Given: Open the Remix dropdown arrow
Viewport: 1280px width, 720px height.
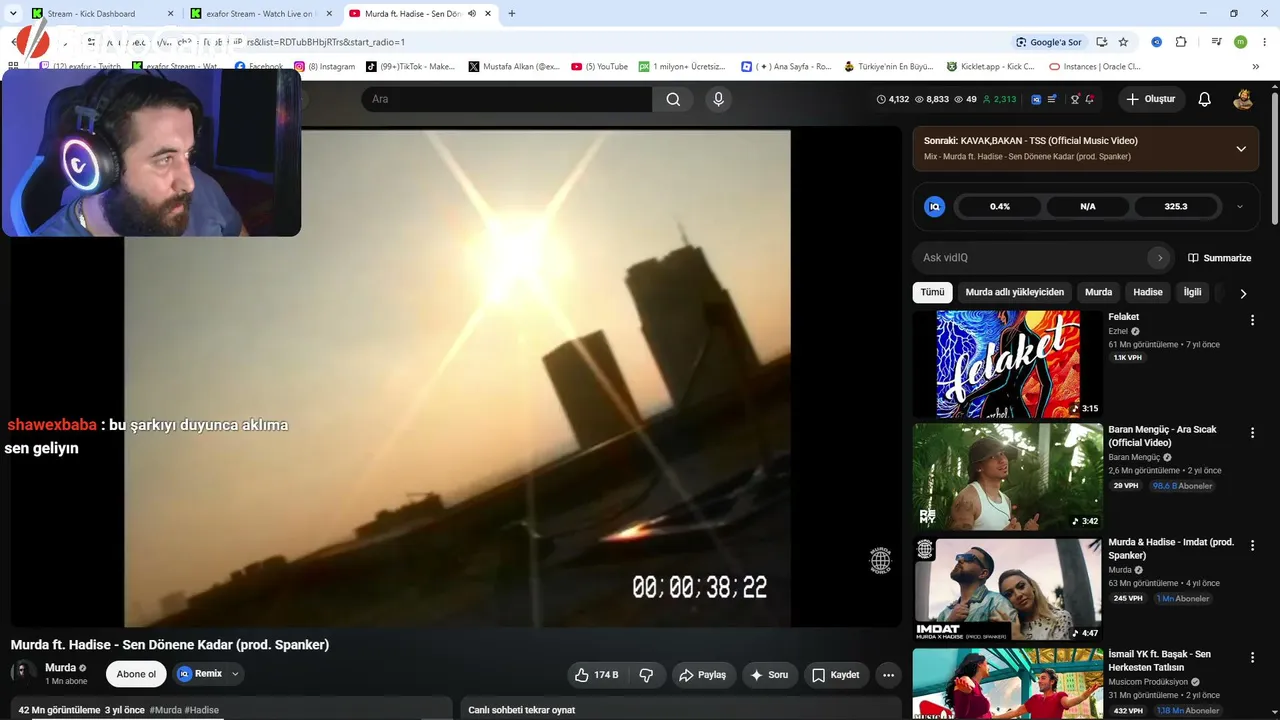Looking at the screenshot, I should click(235, 674).
